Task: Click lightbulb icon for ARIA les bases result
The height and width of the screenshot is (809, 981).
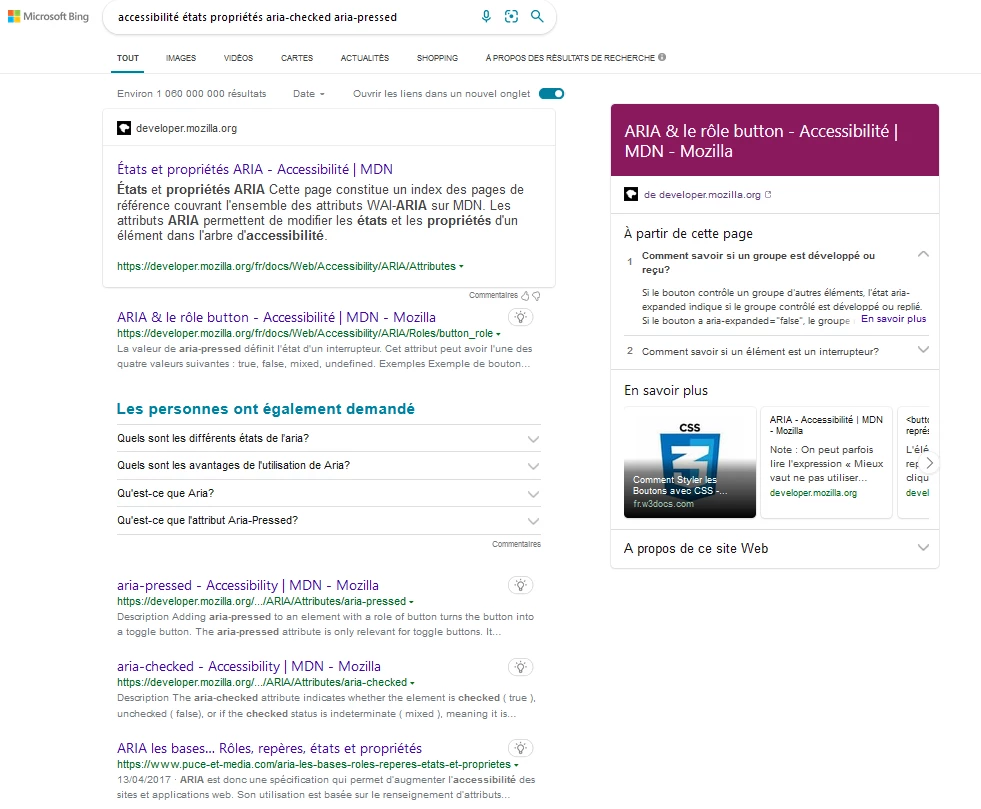Action: 521,748
